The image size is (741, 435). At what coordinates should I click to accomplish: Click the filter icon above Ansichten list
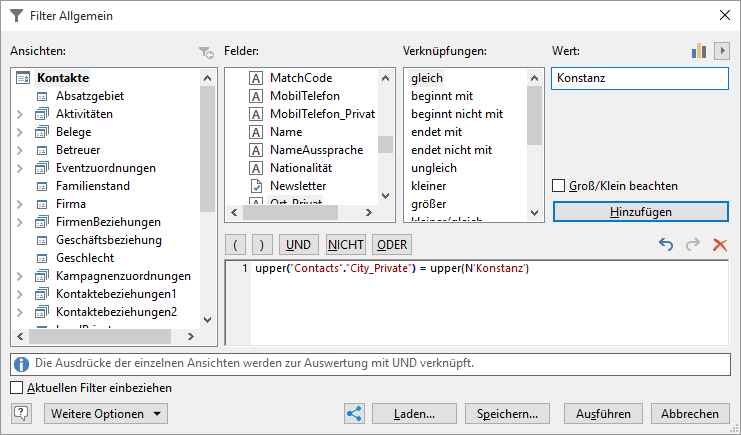tap(206, 52)
